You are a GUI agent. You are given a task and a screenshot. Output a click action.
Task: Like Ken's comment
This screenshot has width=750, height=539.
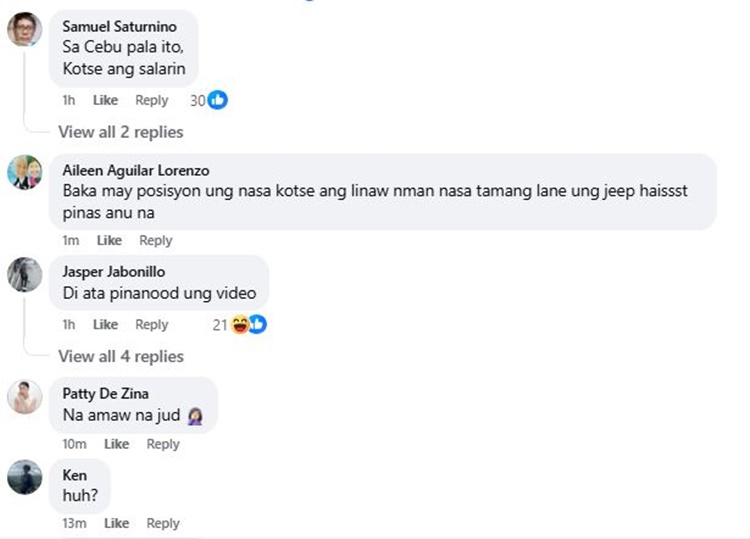click(117, 523)
